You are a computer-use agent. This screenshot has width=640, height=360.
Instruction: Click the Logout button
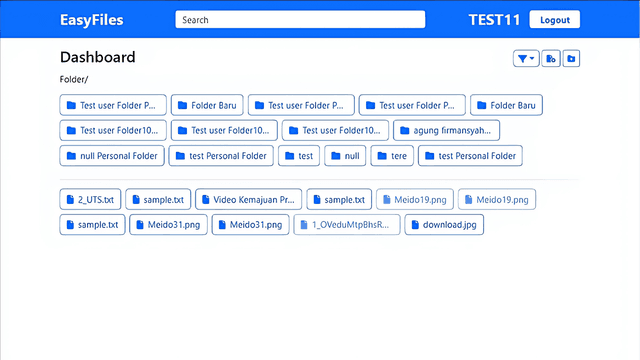(554, 20)
